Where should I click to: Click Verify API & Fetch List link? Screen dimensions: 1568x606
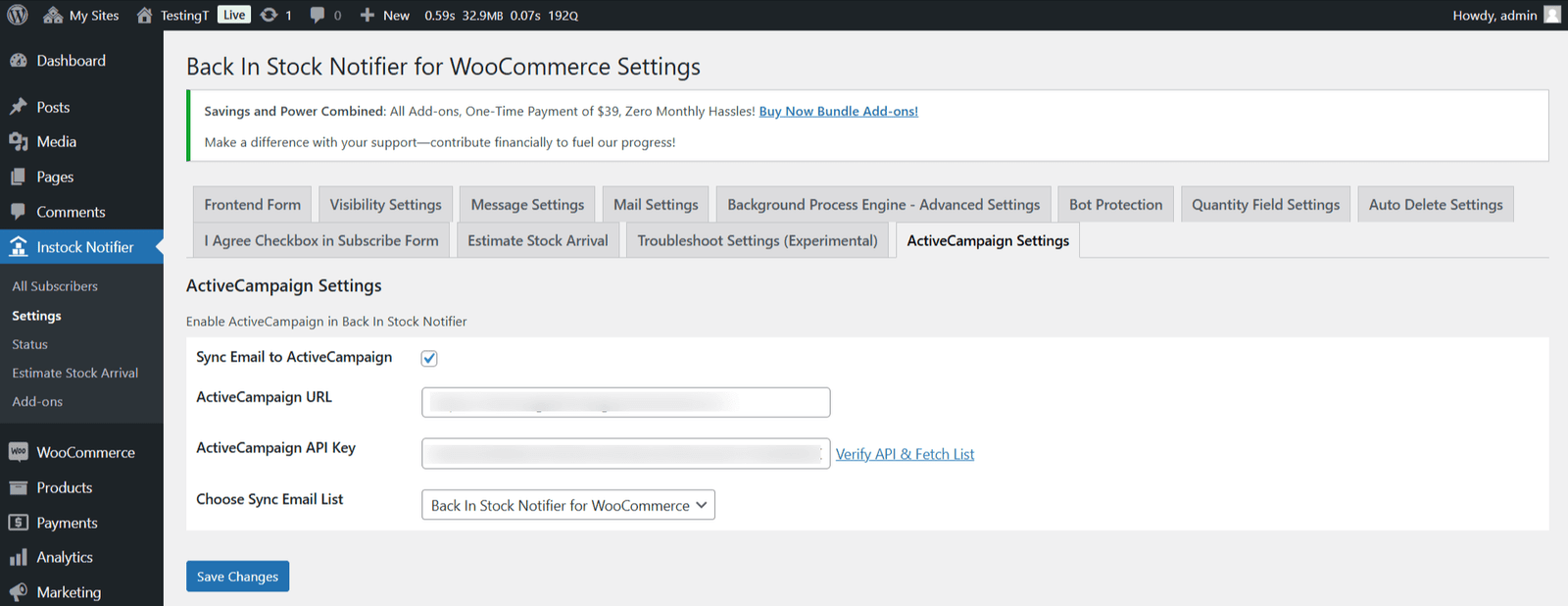point(906,454)
